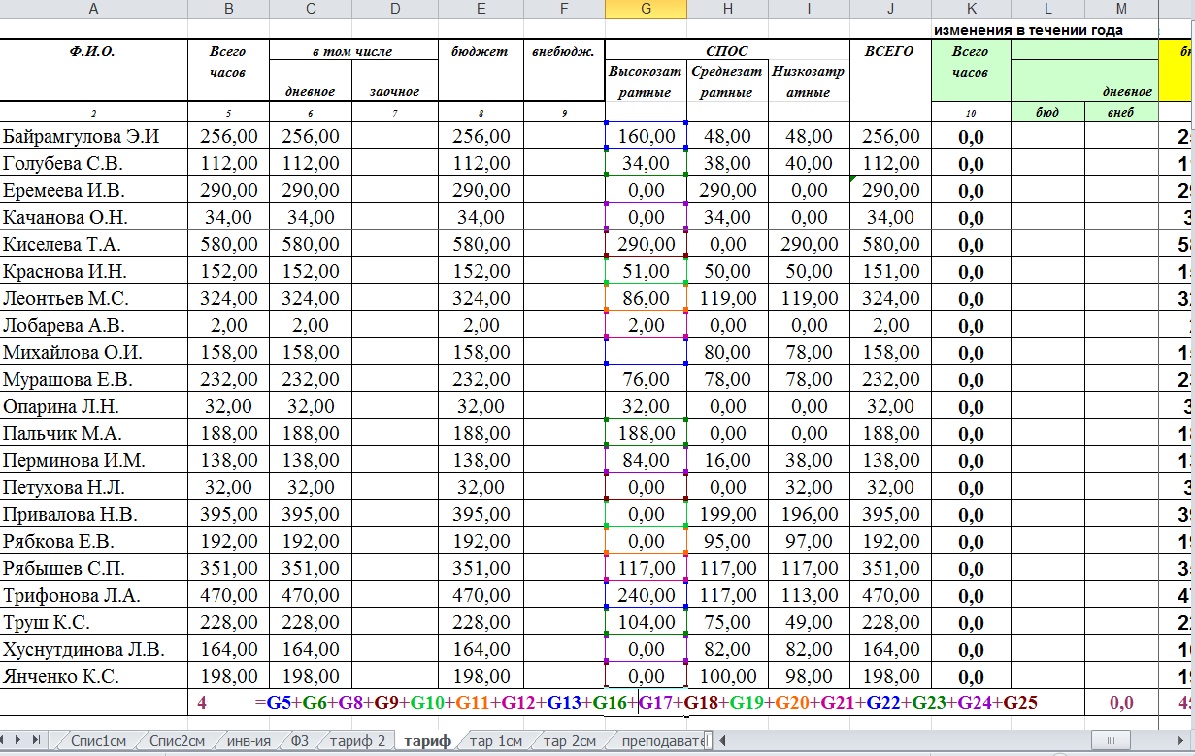Image resolution: width=1195 pixels, height=756 pixels.
Task: Click the green бюд subheader cell
Action: point(1047,112)
